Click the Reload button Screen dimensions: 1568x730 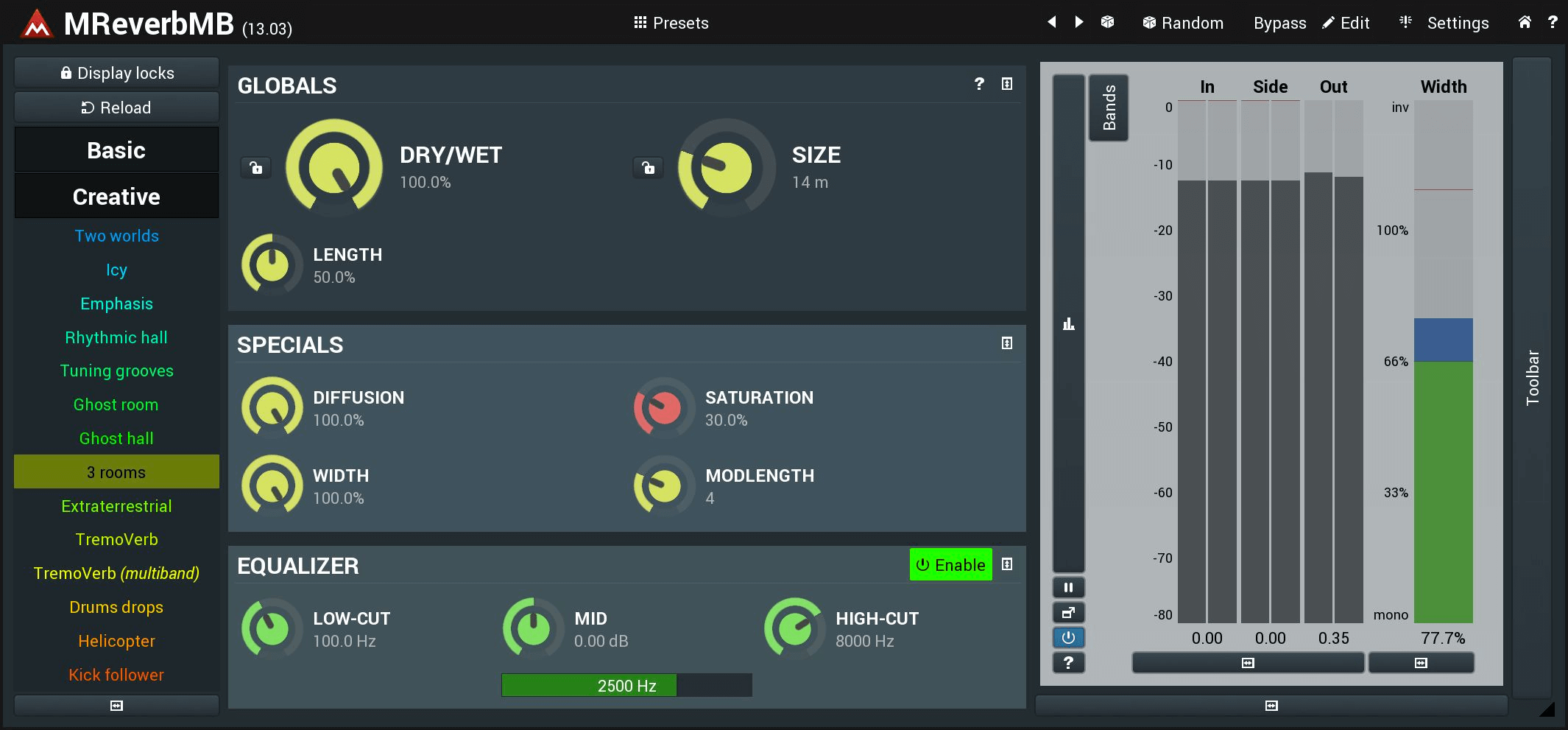(x=116, y=108)
